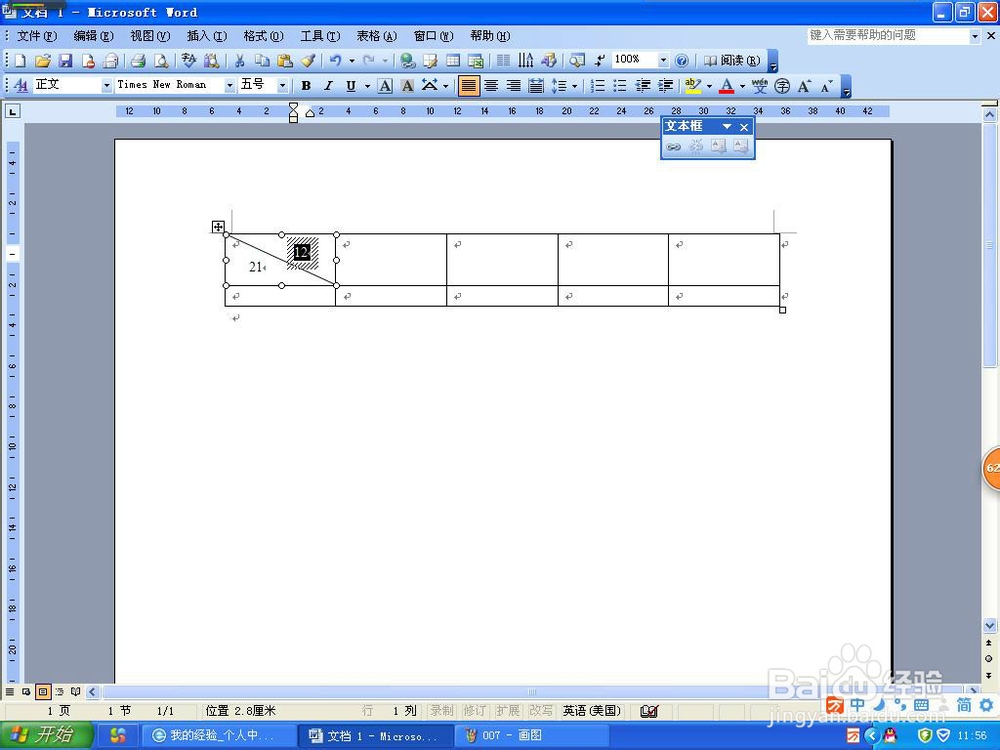1000x750 pixels.
Task: Open Document Map icon
Action: pos(577,61)
